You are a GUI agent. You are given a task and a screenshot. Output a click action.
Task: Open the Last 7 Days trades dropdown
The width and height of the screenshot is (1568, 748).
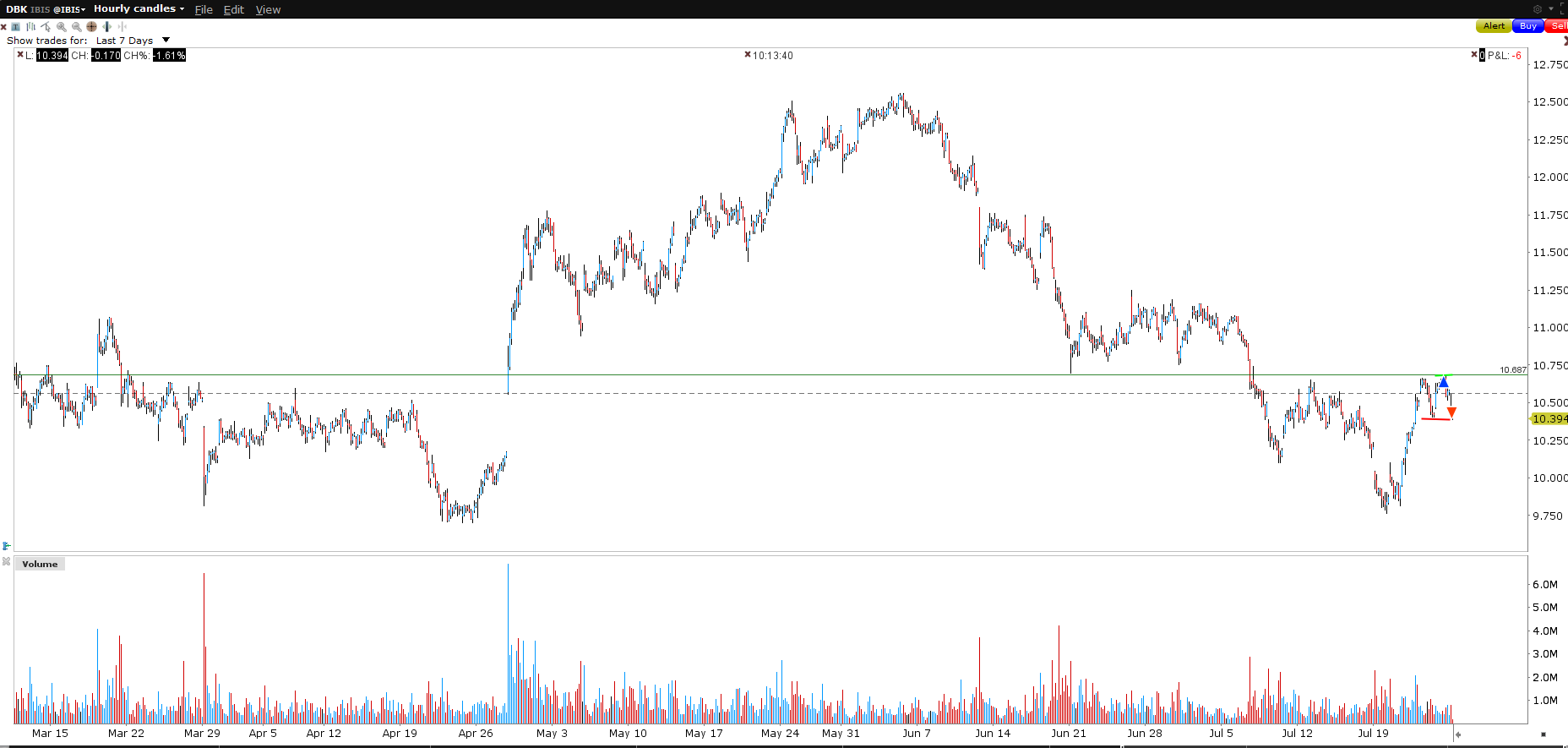pyautogui.click(x=133, y=40)
